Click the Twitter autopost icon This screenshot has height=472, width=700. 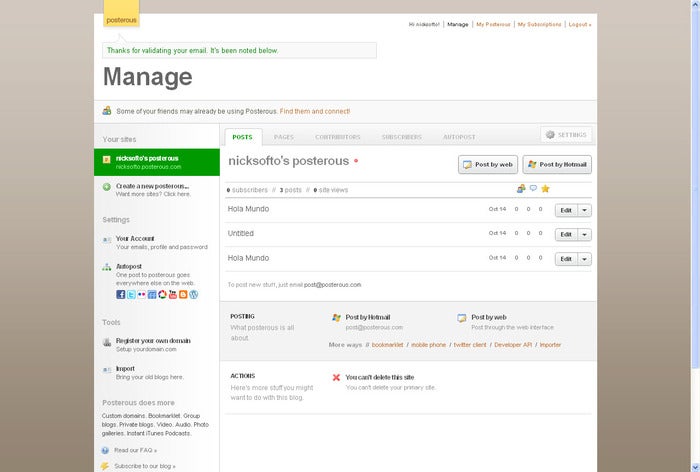pyautogui.click(x=131, y=294)
